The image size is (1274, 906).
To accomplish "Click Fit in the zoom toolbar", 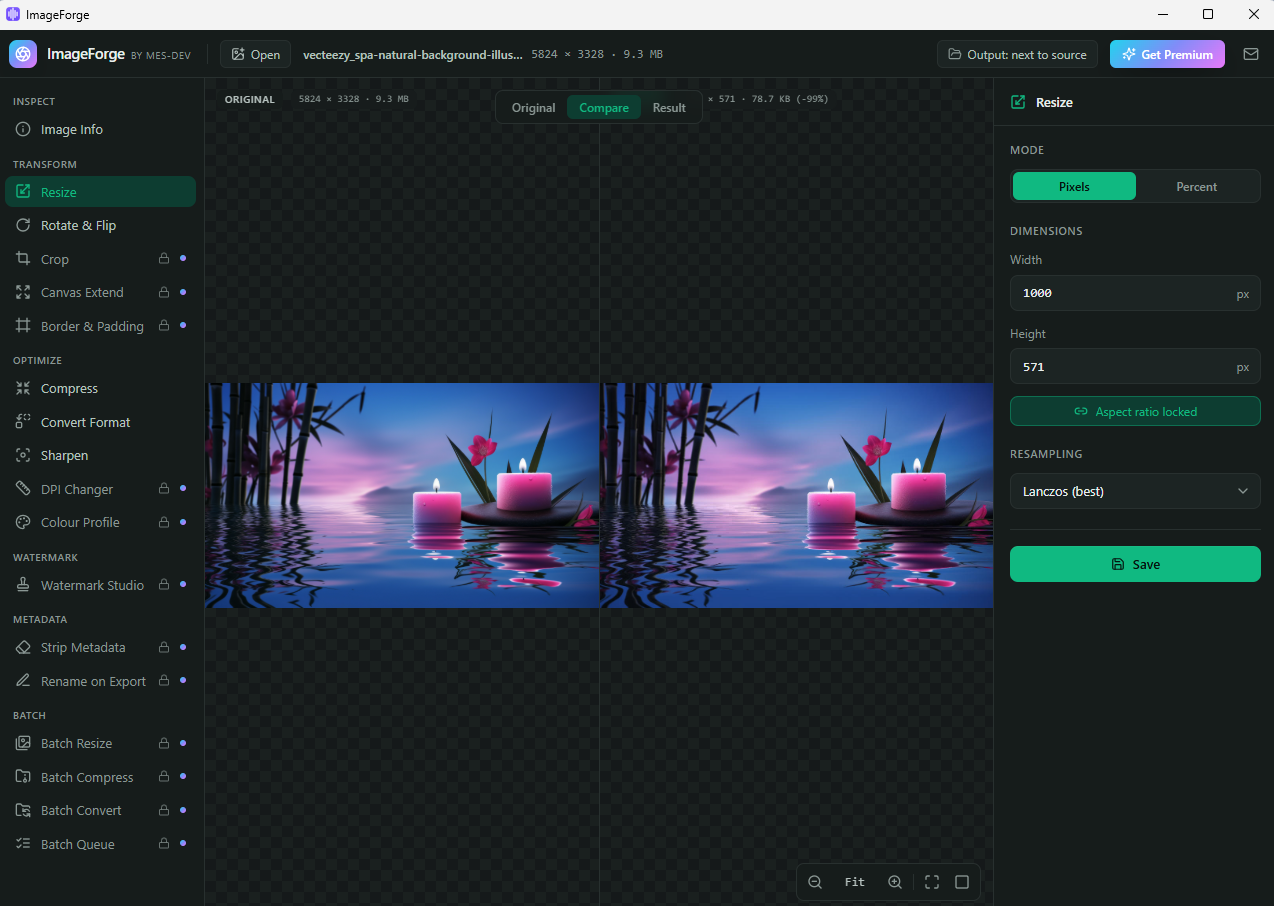I will point(855,882).
